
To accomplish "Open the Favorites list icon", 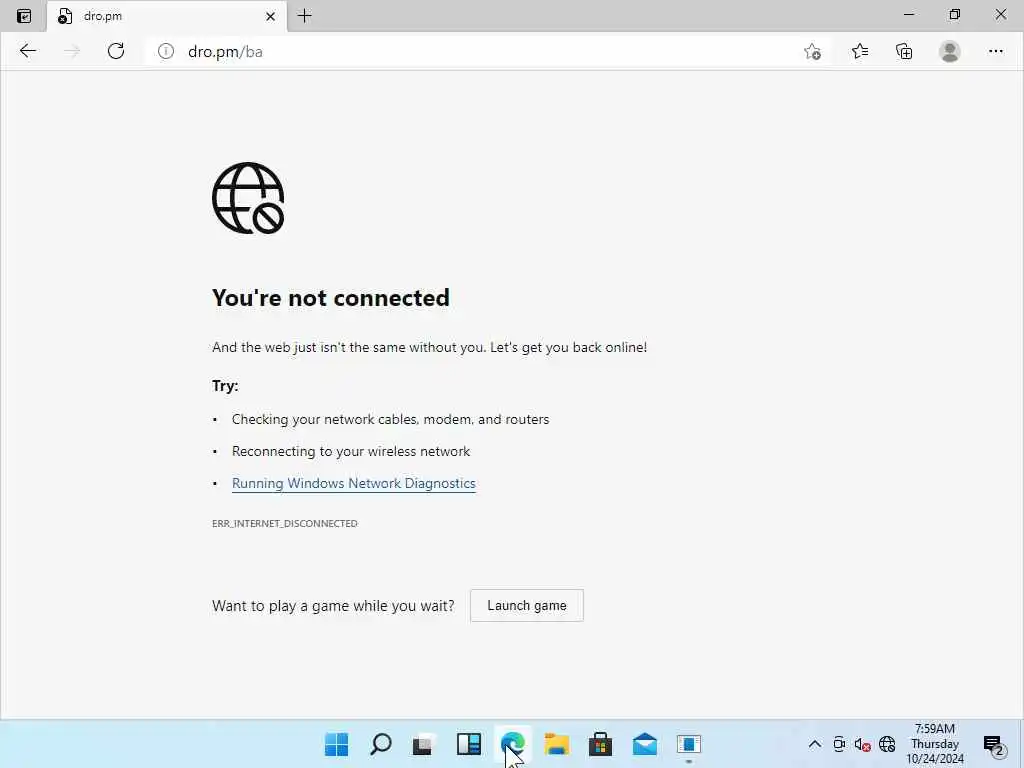I will (x=860, y=51).
